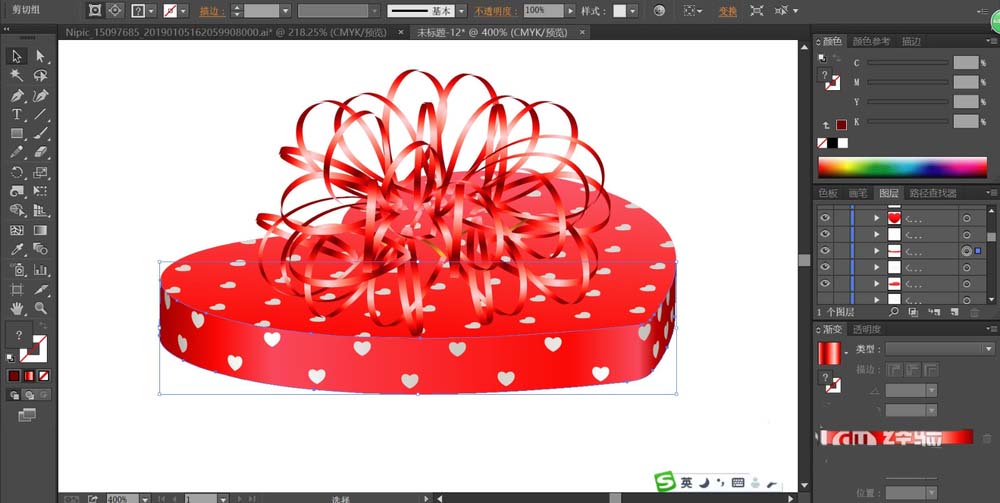Open the fill swatch dropdown in control bar
This screenshot has height=503, width=1000.
[150, 11]
